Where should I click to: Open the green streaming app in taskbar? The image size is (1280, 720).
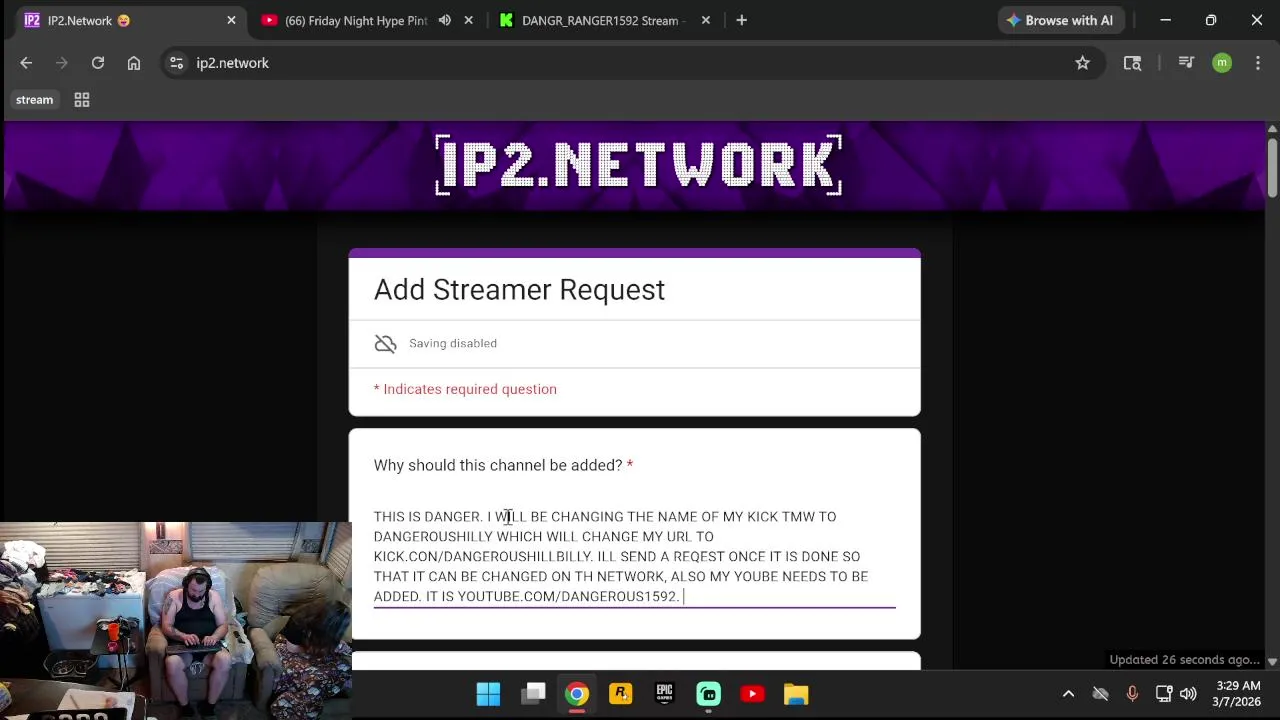[708, 694]
